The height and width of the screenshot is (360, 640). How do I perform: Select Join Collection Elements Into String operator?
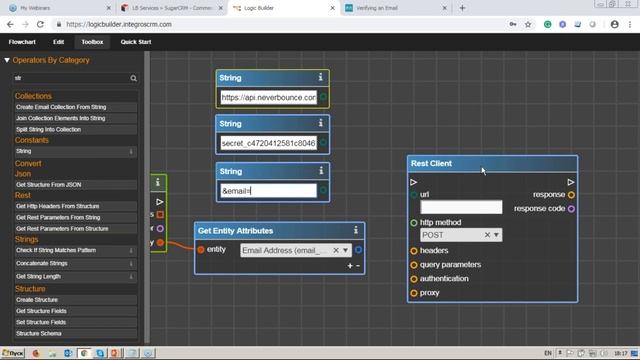click(x=76, y=118)
